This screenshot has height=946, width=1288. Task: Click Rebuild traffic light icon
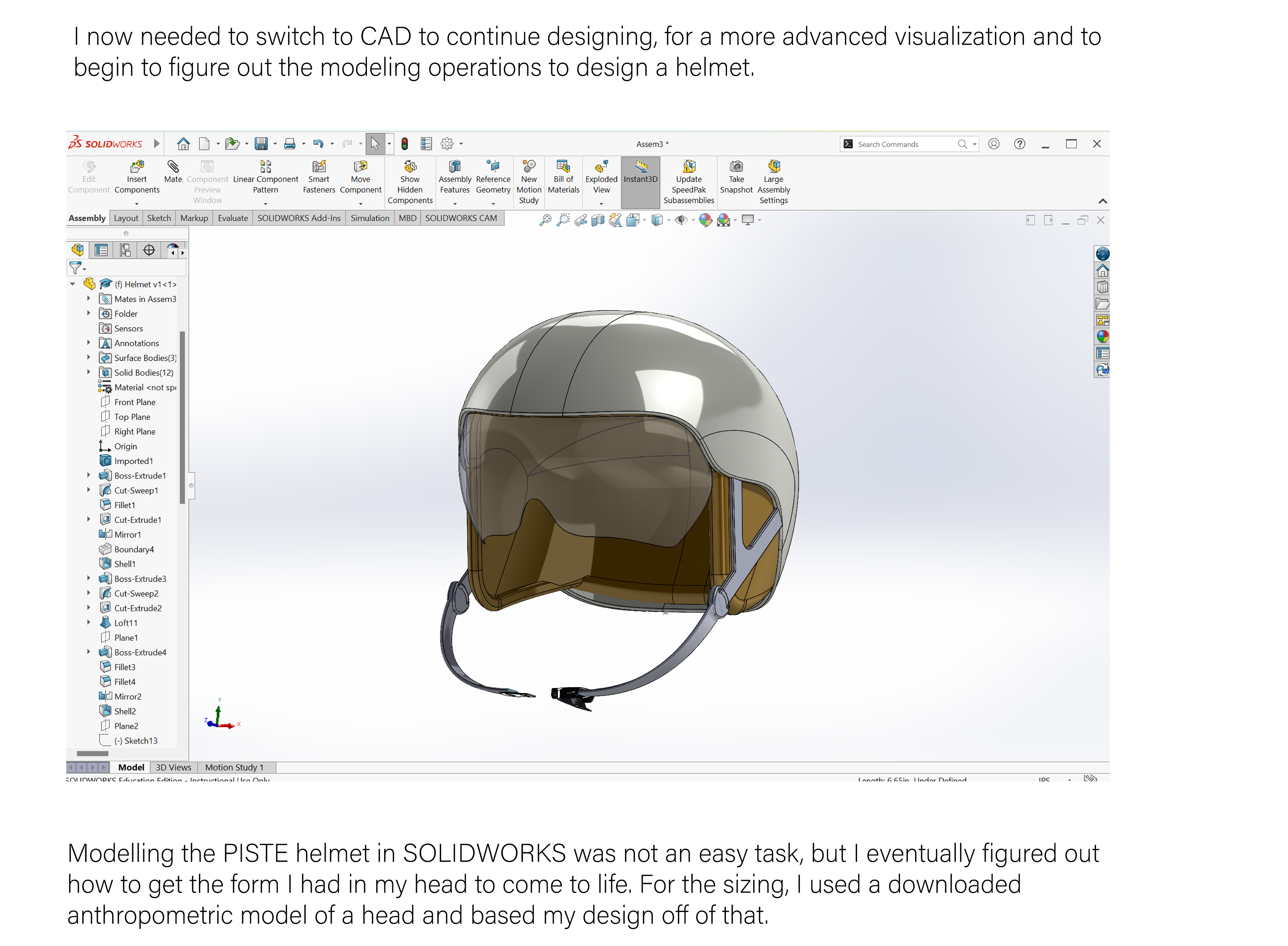(x=405, y=144)
